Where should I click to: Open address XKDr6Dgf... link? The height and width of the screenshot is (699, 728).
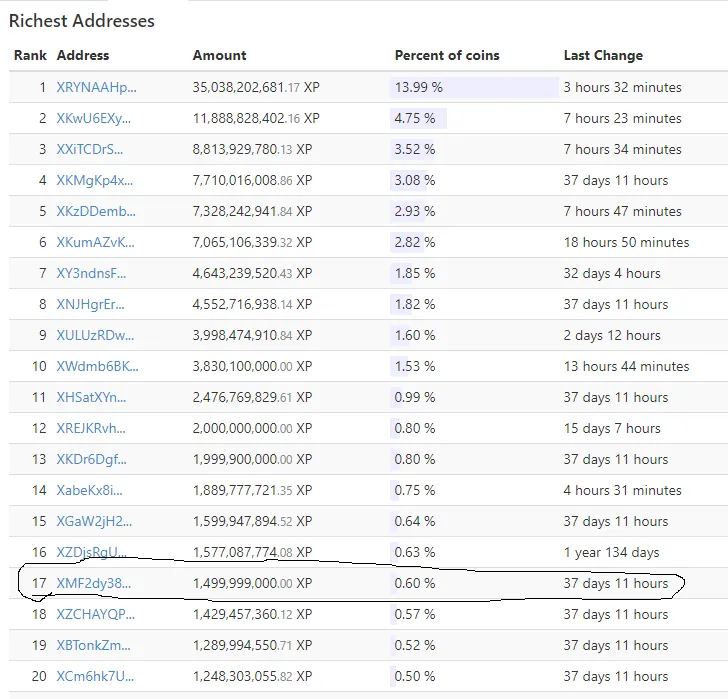pos(91,460)
